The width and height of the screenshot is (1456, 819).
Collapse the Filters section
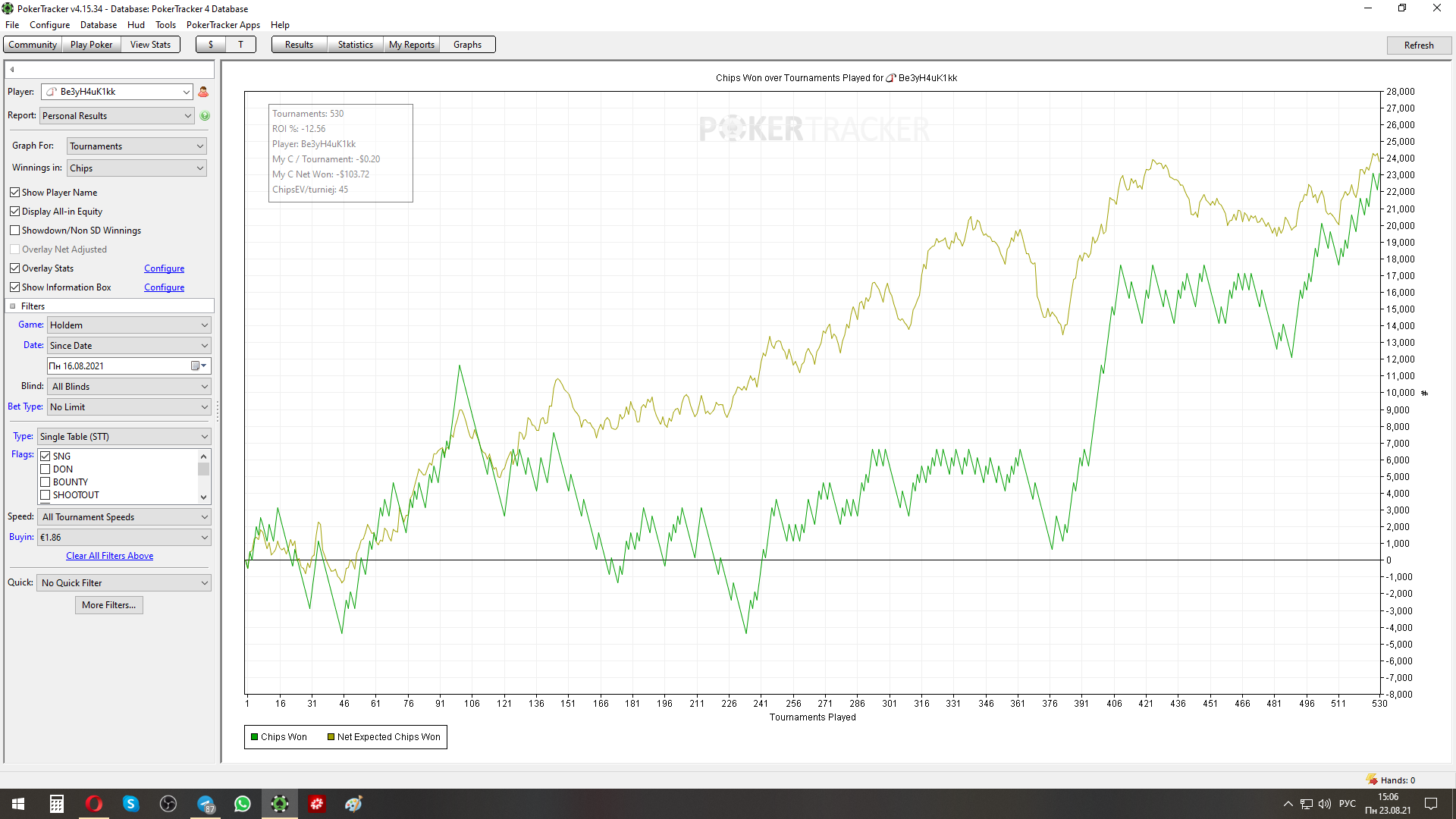(x=13, y=306)
